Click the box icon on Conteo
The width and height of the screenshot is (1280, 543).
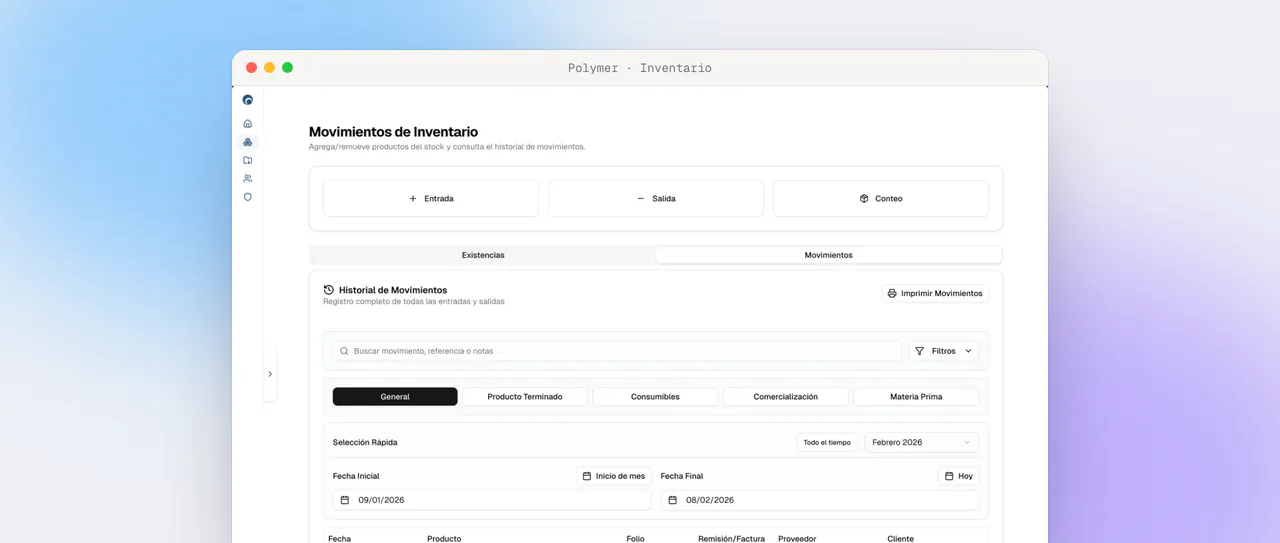pos(864,199)
